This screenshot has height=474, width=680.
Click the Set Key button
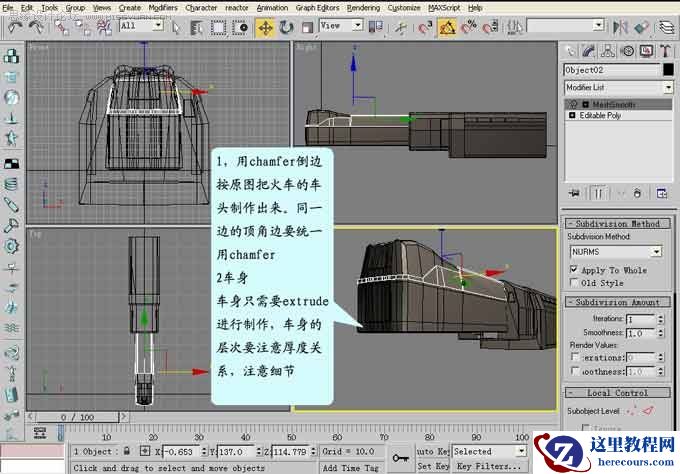coord(433,466)
